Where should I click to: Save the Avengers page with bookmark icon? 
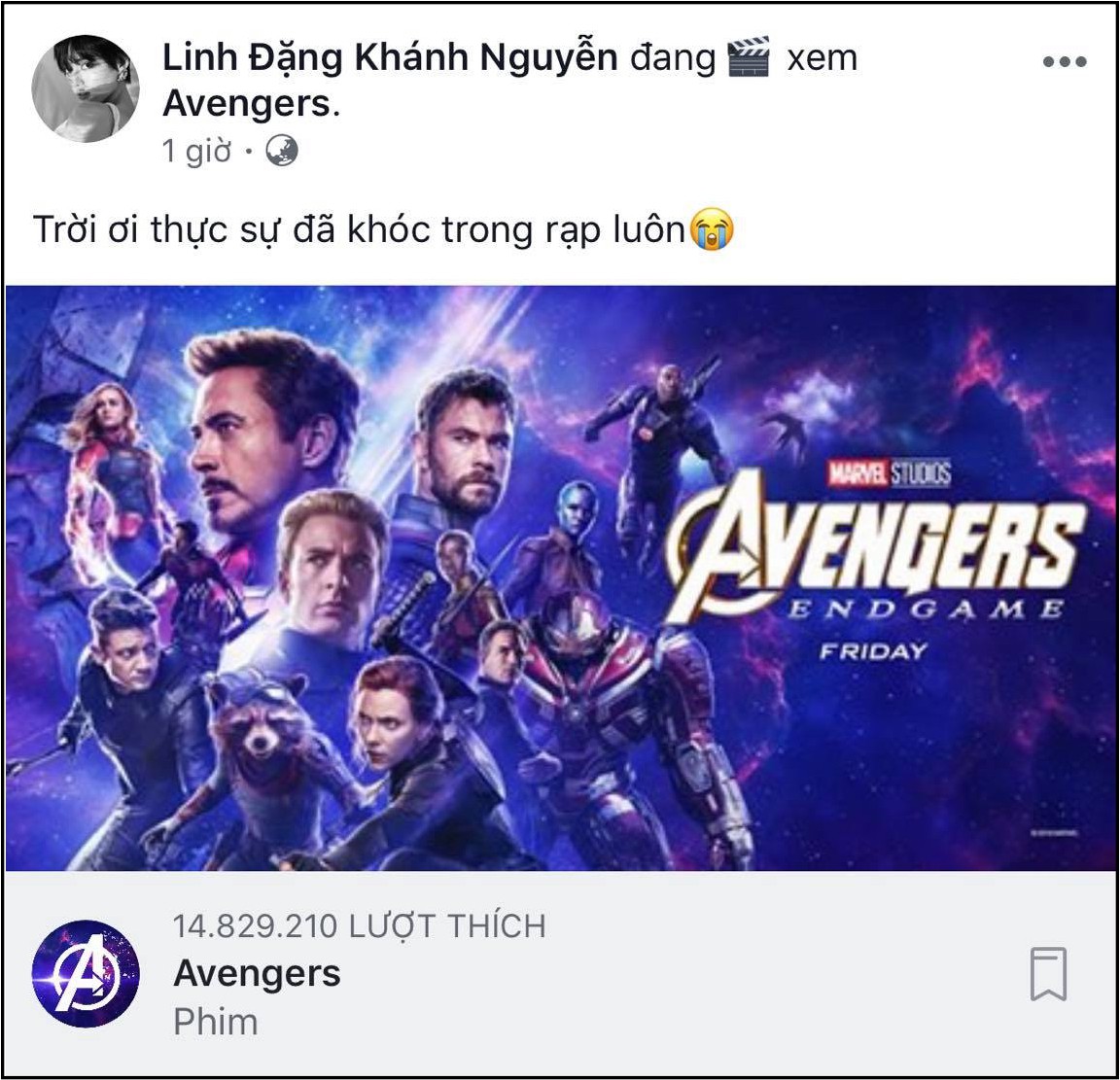1048,973
